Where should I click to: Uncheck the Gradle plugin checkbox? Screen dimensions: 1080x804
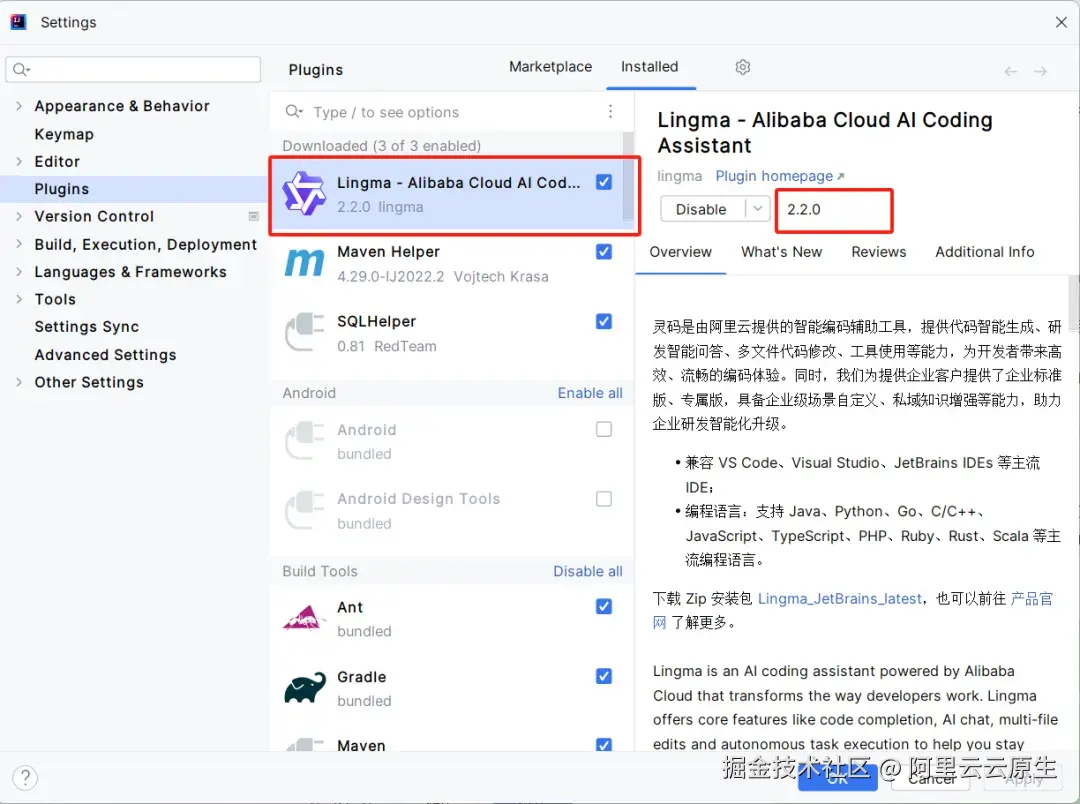coord(604,676)
